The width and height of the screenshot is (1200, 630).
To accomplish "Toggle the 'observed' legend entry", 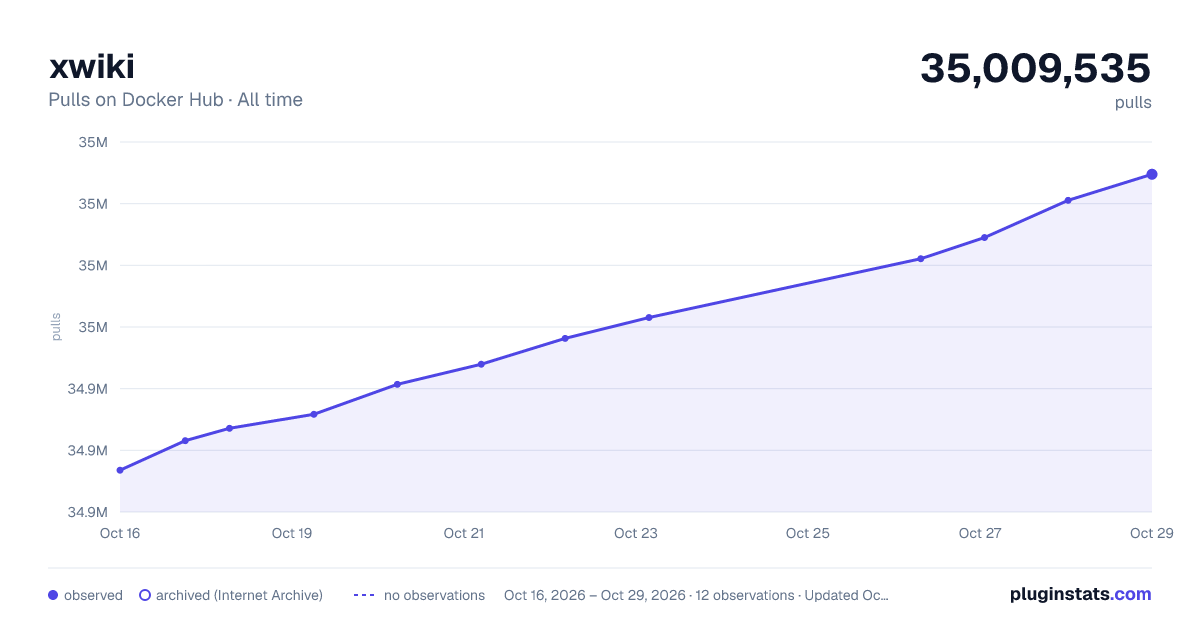I will click(85, 595).
